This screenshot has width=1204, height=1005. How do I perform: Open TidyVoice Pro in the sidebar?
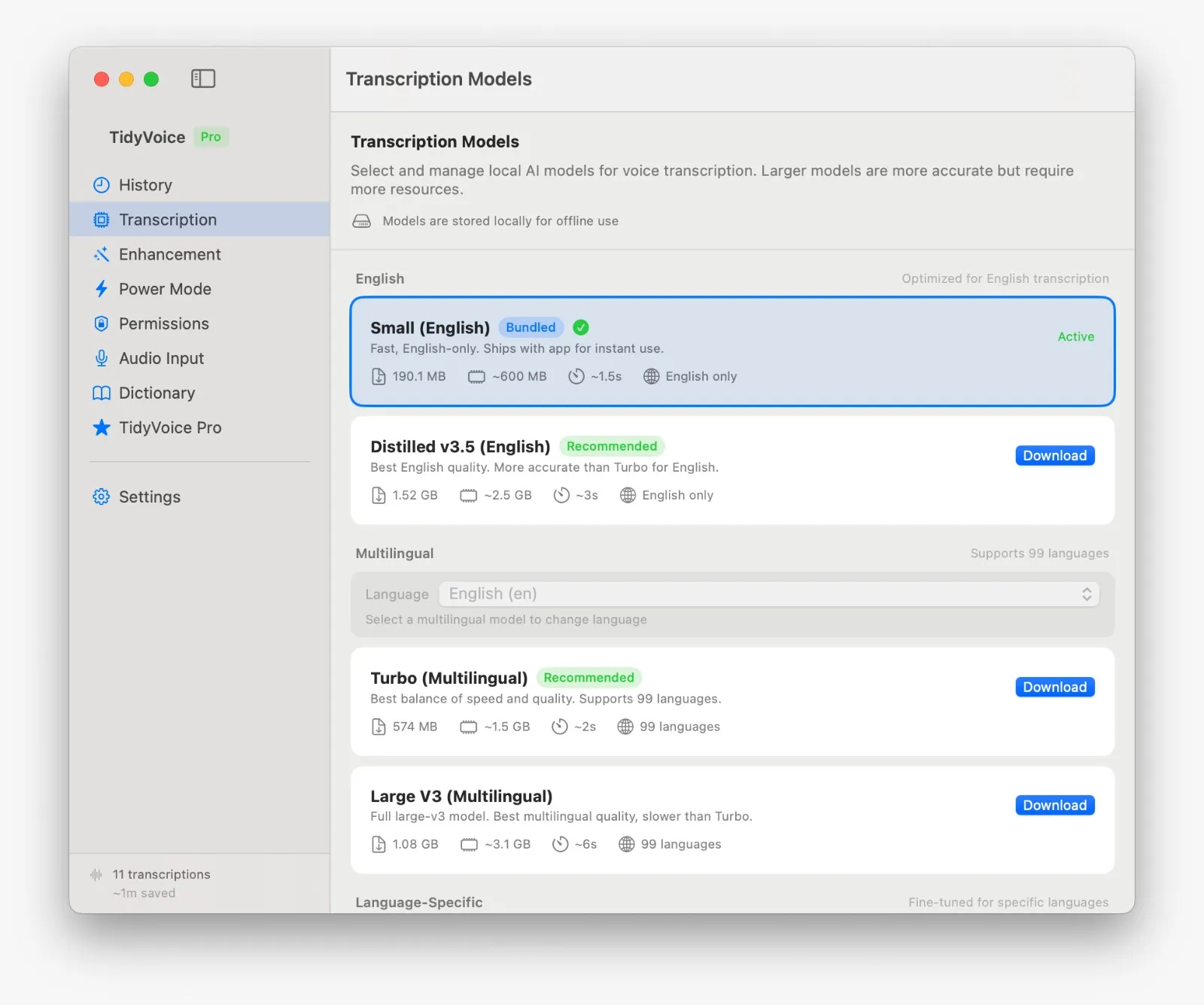click(x=199, y=427)
